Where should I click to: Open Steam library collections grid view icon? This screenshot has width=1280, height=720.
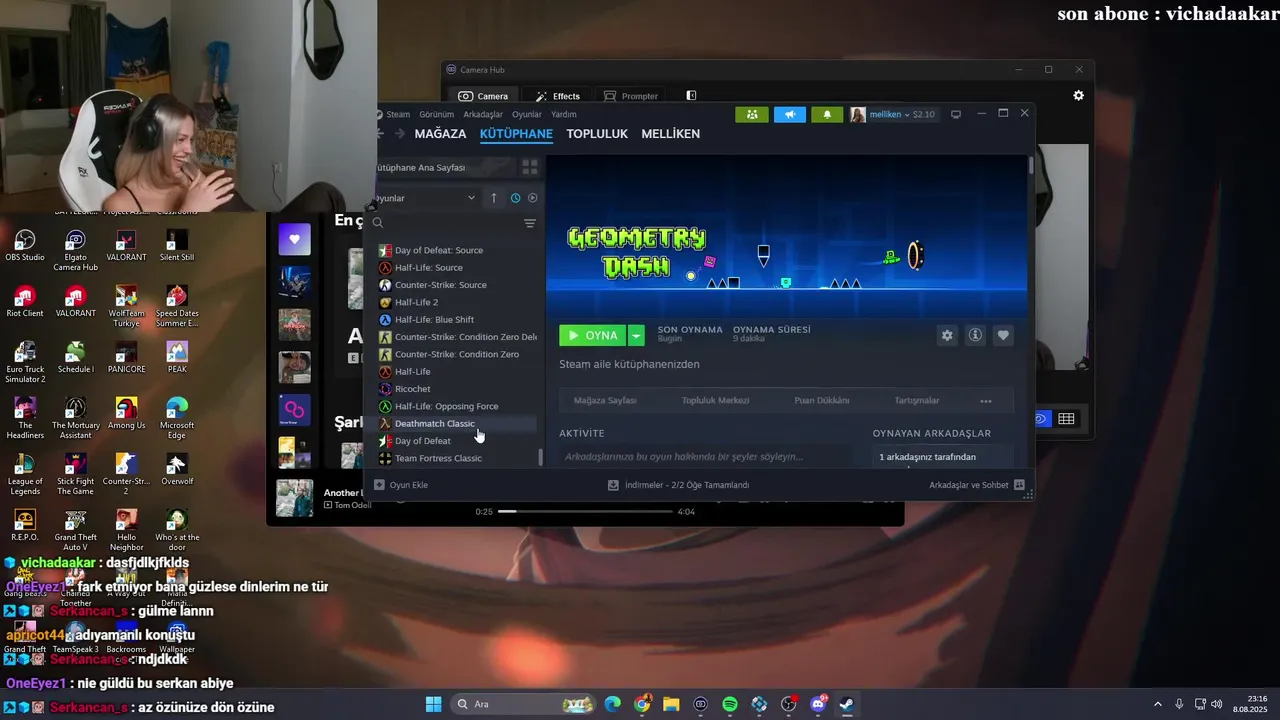click(530, 167)
